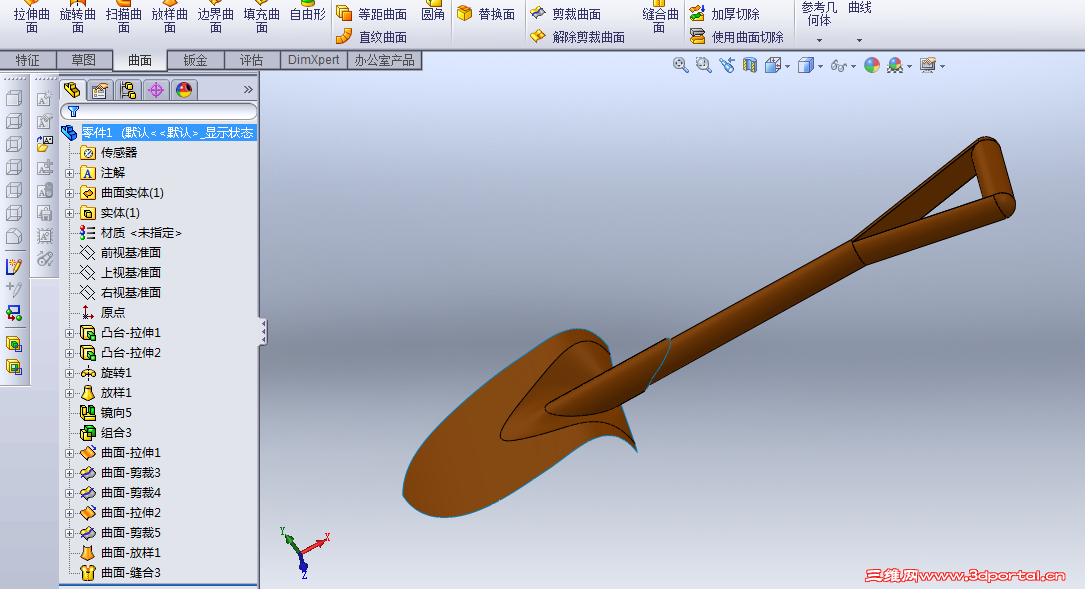Viewport: 1085px width, 589px height.
Task: Switch to the 特征 tab
Action: point(28,60)
